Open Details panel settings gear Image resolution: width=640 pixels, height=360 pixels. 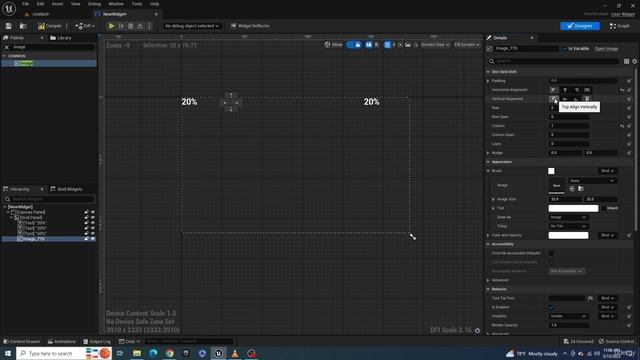635,61
